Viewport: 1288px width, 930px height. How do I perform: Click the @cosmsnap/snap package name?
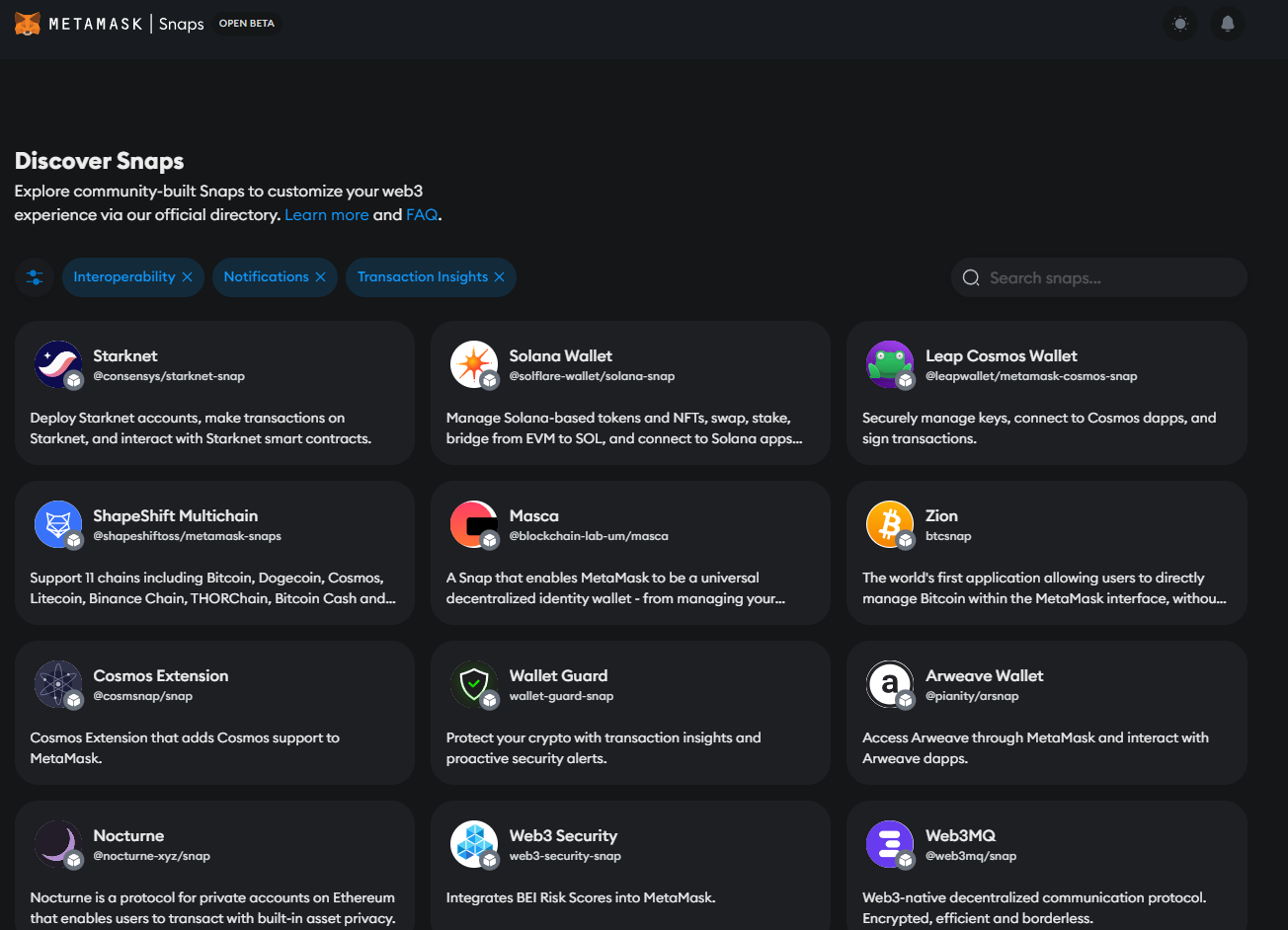click(143, 696)
